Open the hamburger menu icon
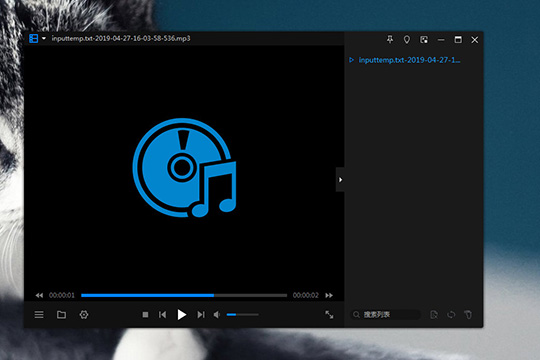 (39, 315)
